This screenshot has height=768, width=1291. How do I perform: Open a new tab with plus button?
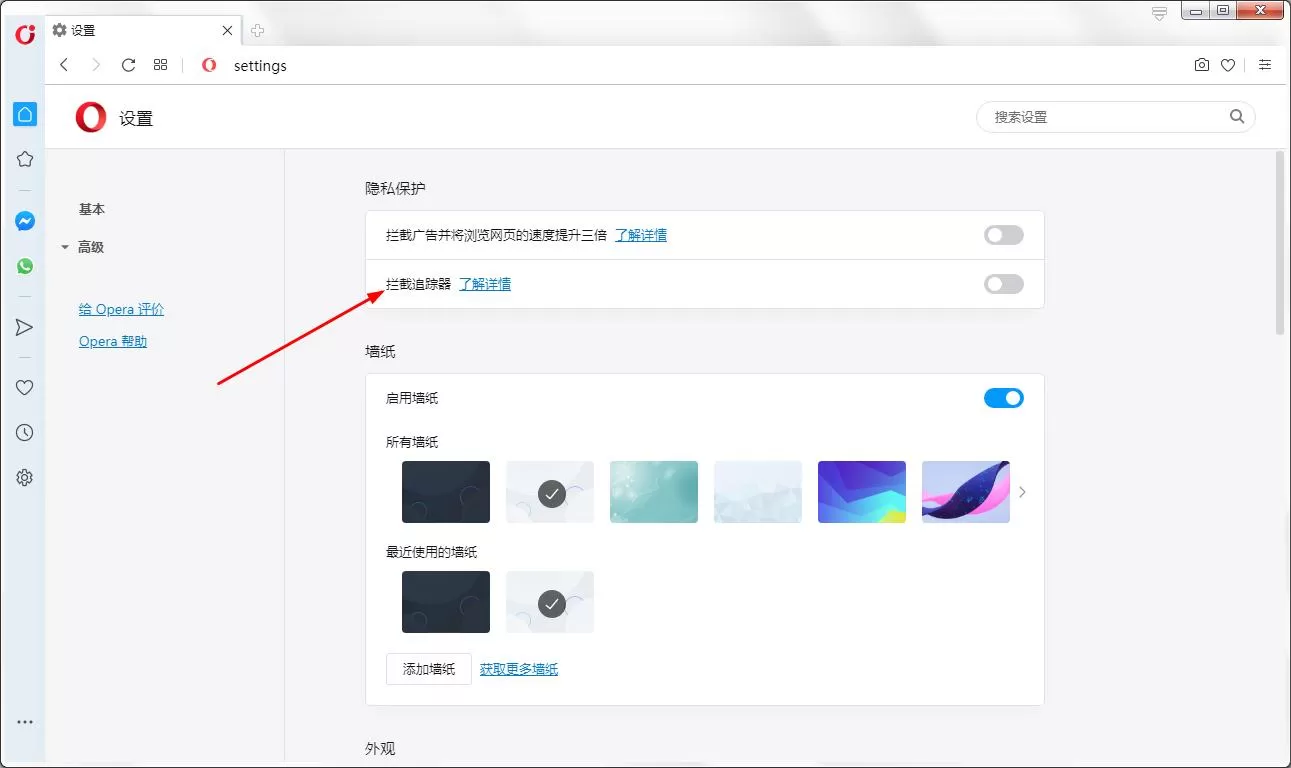pos(257,31)
